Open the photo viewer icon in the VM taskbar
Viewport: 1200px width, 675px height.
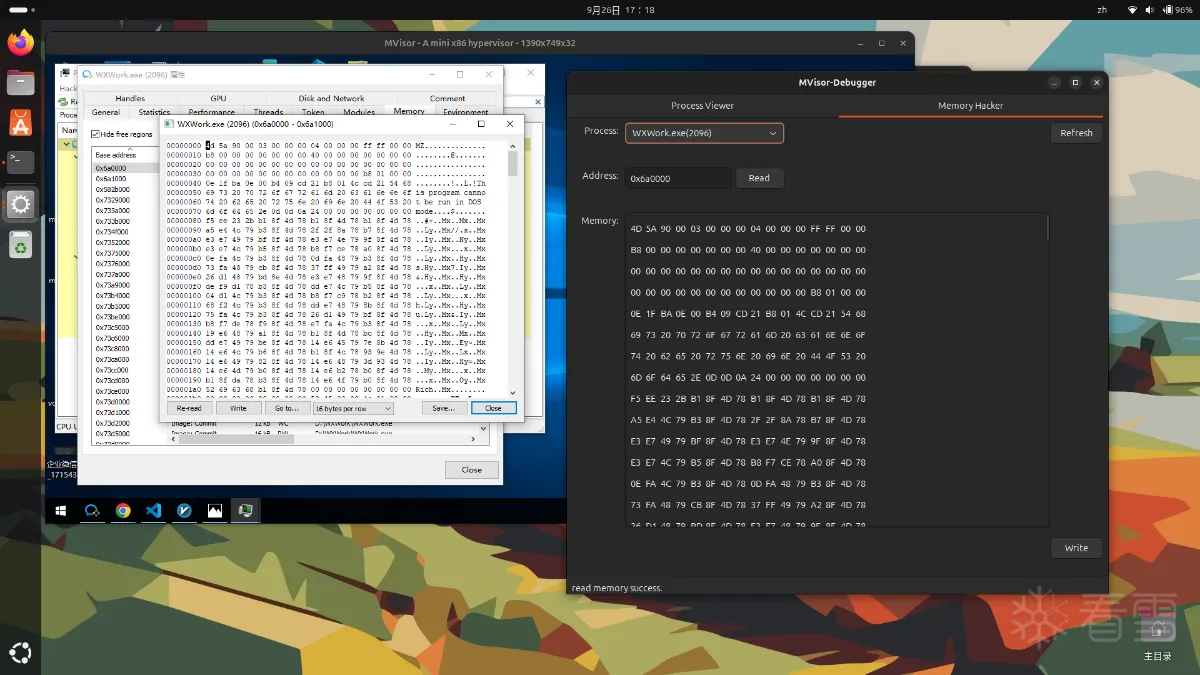click(x=214, y=510)
